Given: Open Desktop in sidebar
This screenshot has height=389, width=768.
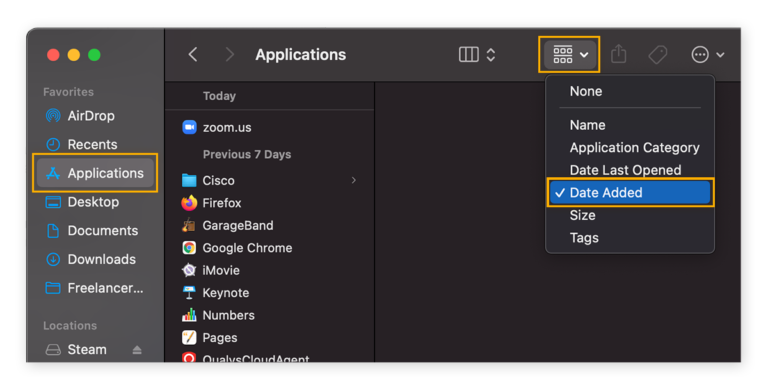Looking at the screenshot, I should coord(93,202).
